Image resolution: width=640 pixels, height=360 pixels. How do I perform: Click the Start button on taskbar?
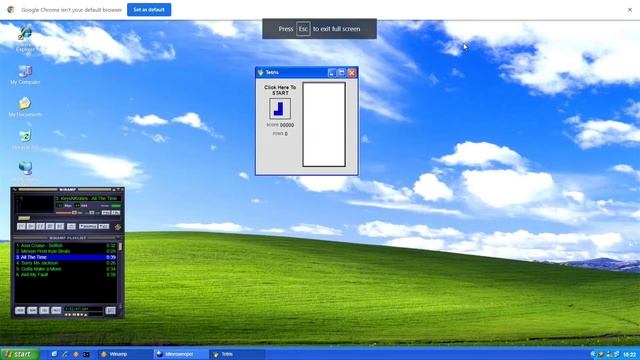tap(20, 354)
